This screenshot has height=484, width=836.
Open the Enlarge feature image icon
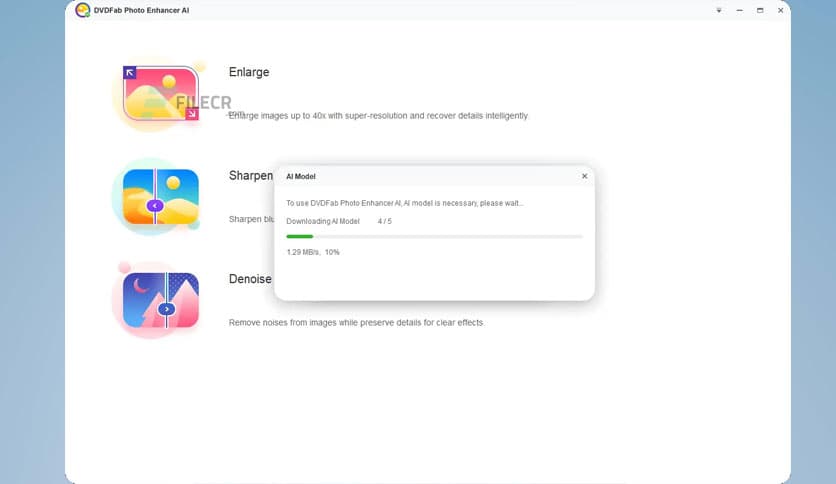(160, 94)
